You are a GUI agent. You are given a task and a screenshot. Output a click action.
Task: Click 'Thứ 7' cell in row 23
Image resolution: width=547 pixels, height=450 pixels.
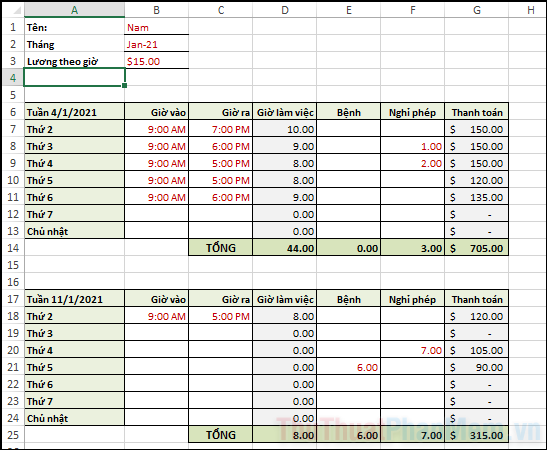click(74, 401)
